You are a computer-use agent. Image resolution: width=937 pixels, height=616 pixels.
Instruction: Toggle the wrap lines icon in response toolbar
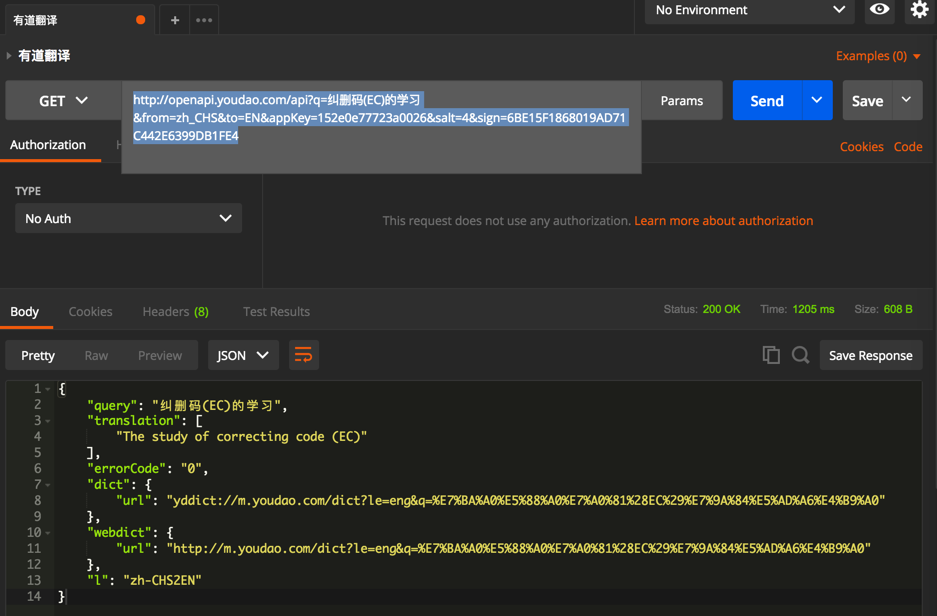(303, 355)
